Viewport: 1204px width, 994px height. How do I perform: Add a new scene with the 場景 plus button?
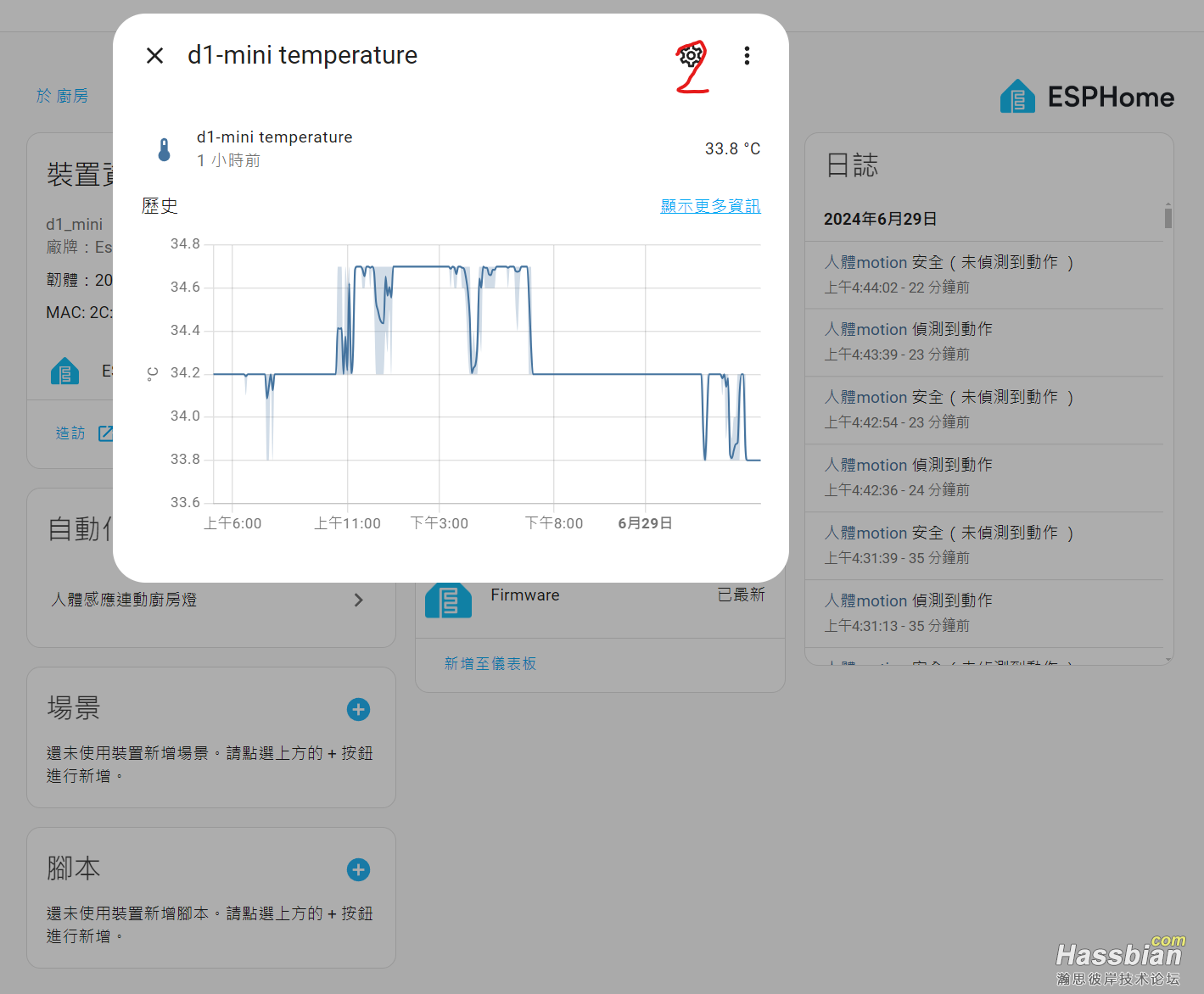tap(359, 709)
